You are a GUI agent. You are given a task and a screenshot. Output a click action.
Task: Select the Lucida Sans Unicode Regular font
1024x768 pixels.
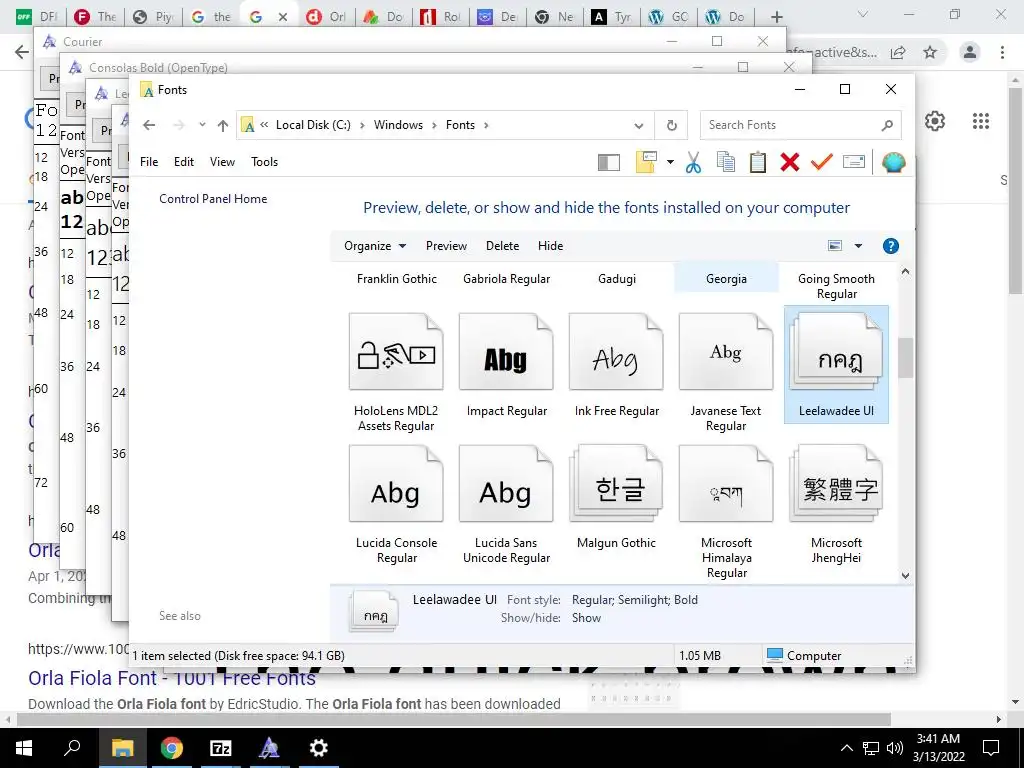coord(506,504)
